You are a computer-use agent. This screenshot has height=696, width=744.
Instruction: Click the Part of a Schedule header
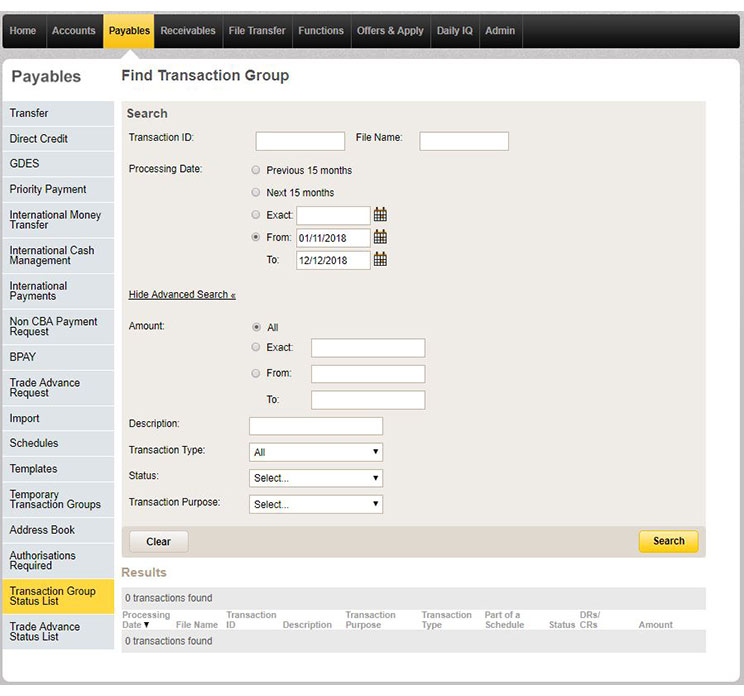(504, 620)
